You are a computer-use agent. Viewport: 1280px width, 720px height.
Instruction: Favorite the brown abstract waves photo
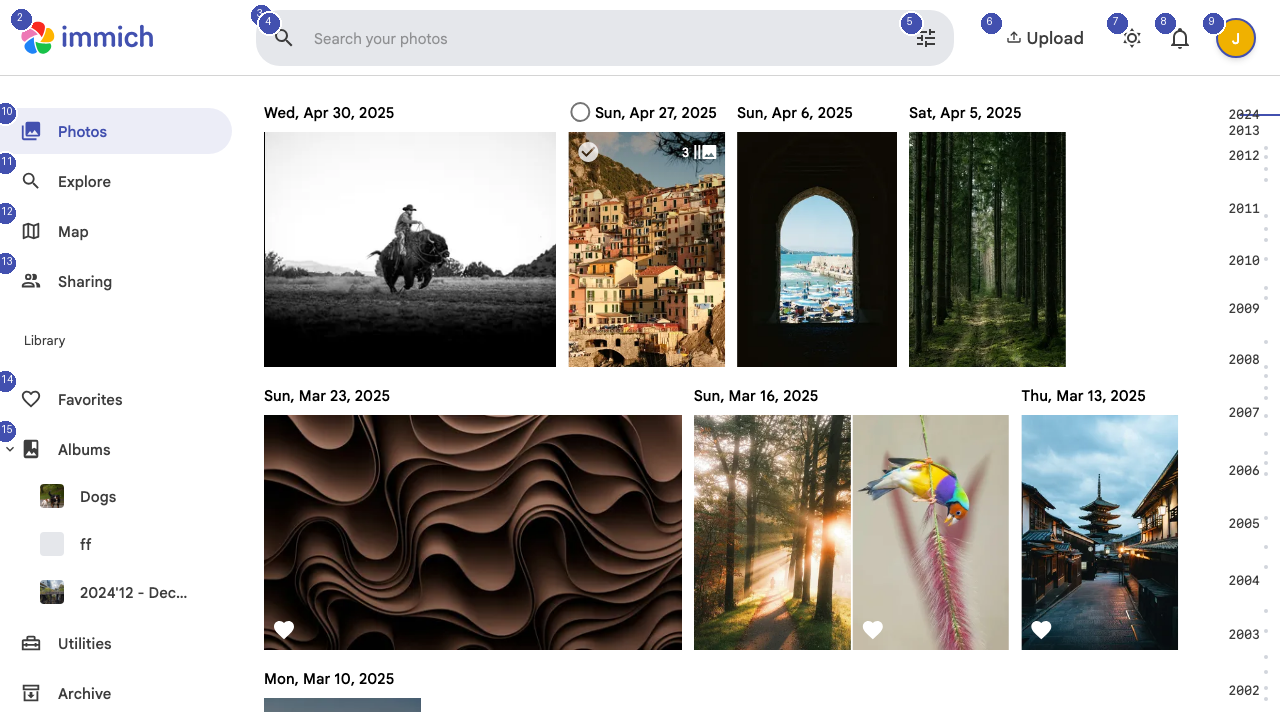pos(284,630)
